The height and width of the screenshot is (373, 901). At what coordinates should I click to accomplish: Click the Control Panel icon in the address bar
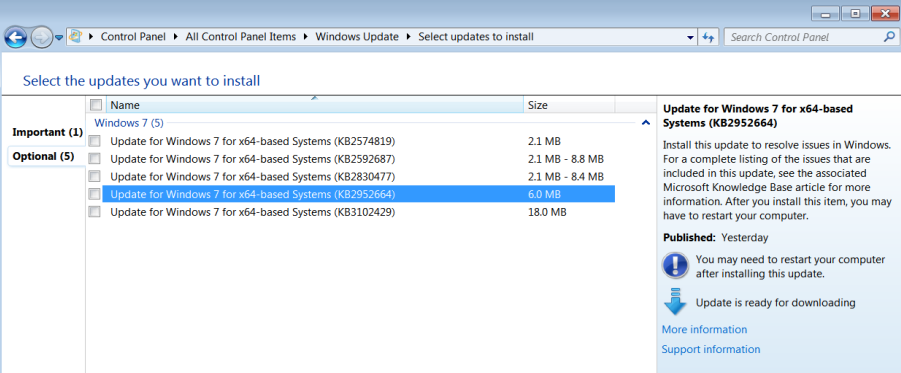tap(75, 37)
